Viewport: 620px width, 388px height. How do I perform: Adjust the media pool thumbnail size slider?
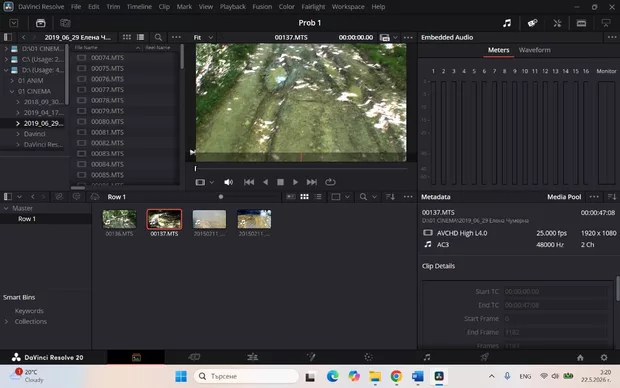pos(221,197)
